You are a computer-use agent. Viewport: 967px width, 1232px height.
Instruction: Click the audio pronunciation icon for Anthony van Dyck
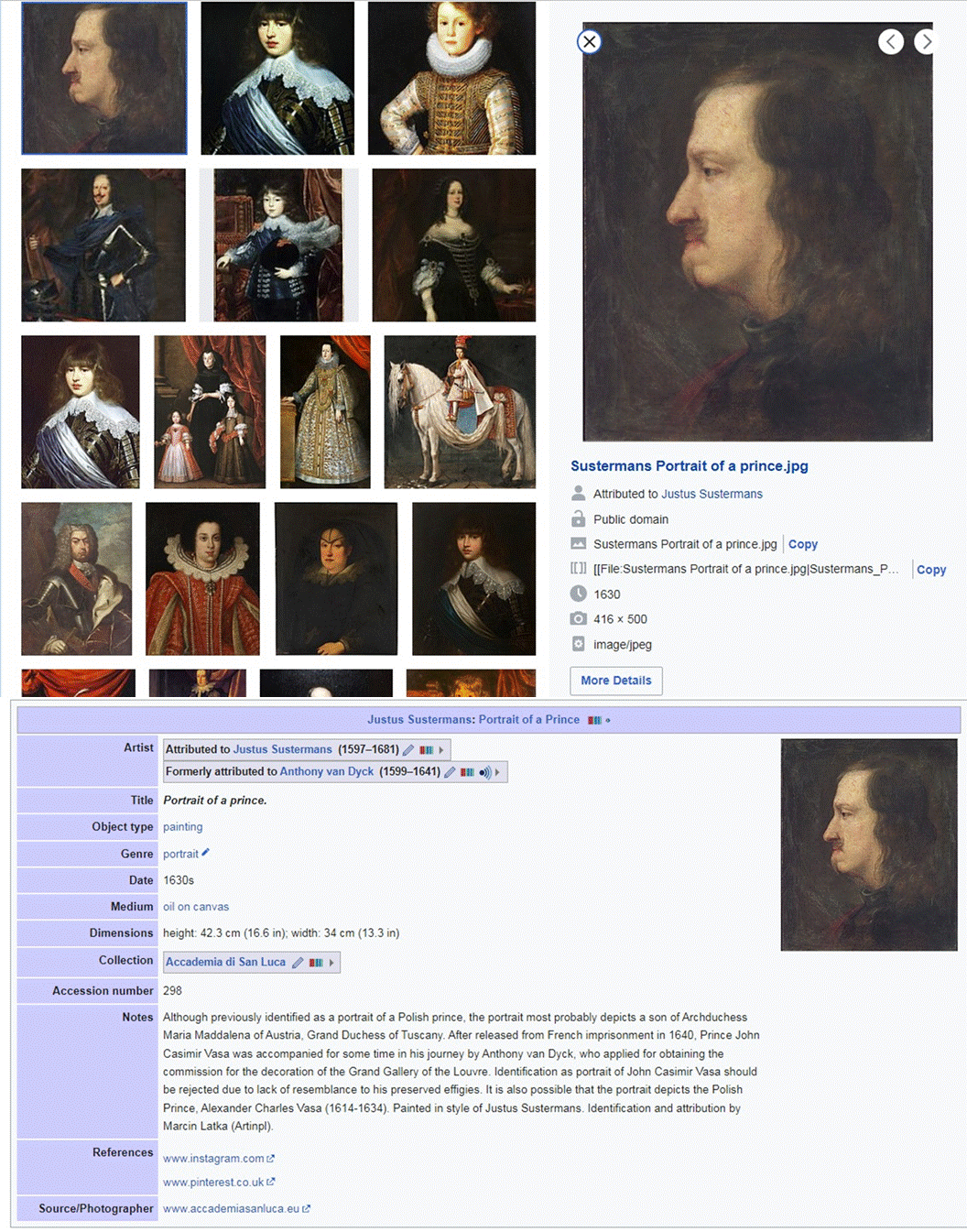point(485,772)
